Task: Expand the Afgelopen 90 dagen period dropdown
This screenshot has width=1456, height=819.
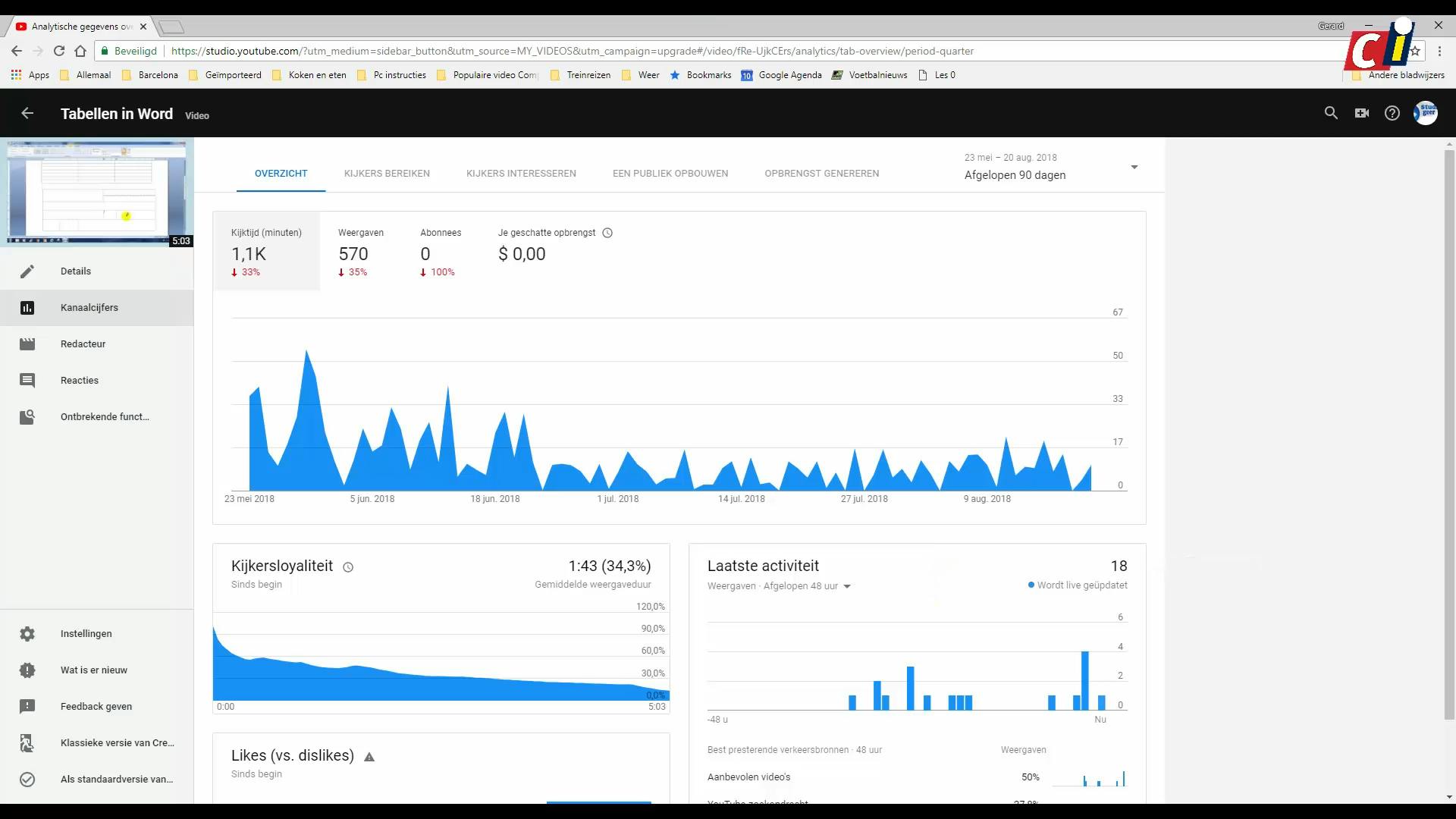Action: pos(1134,168)
